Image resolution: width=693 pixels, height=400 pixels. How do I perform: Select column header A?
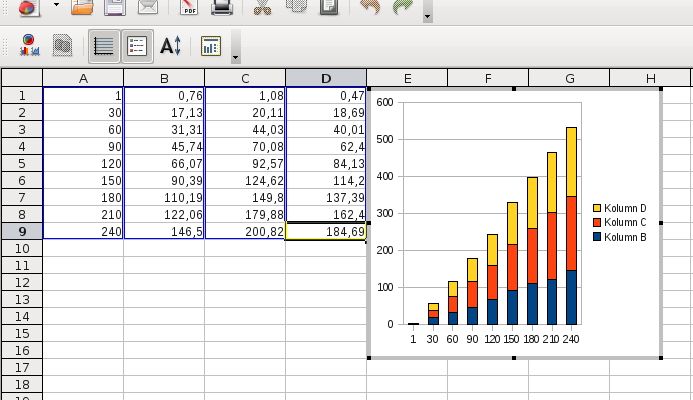[x=83, y=78]
